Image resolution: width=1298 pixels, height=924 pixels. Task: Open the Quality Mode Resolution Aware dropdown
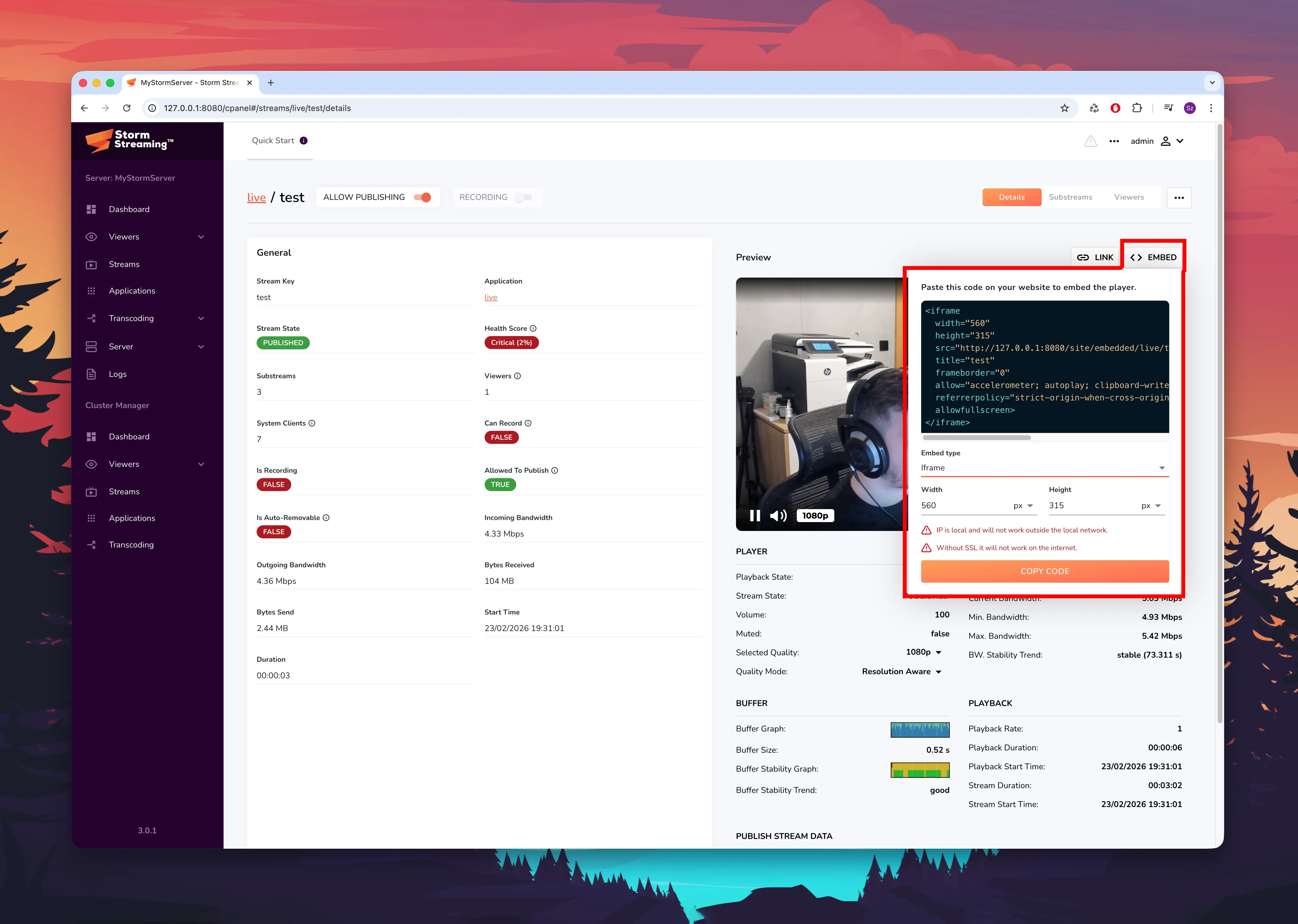[x=901, y=672]
